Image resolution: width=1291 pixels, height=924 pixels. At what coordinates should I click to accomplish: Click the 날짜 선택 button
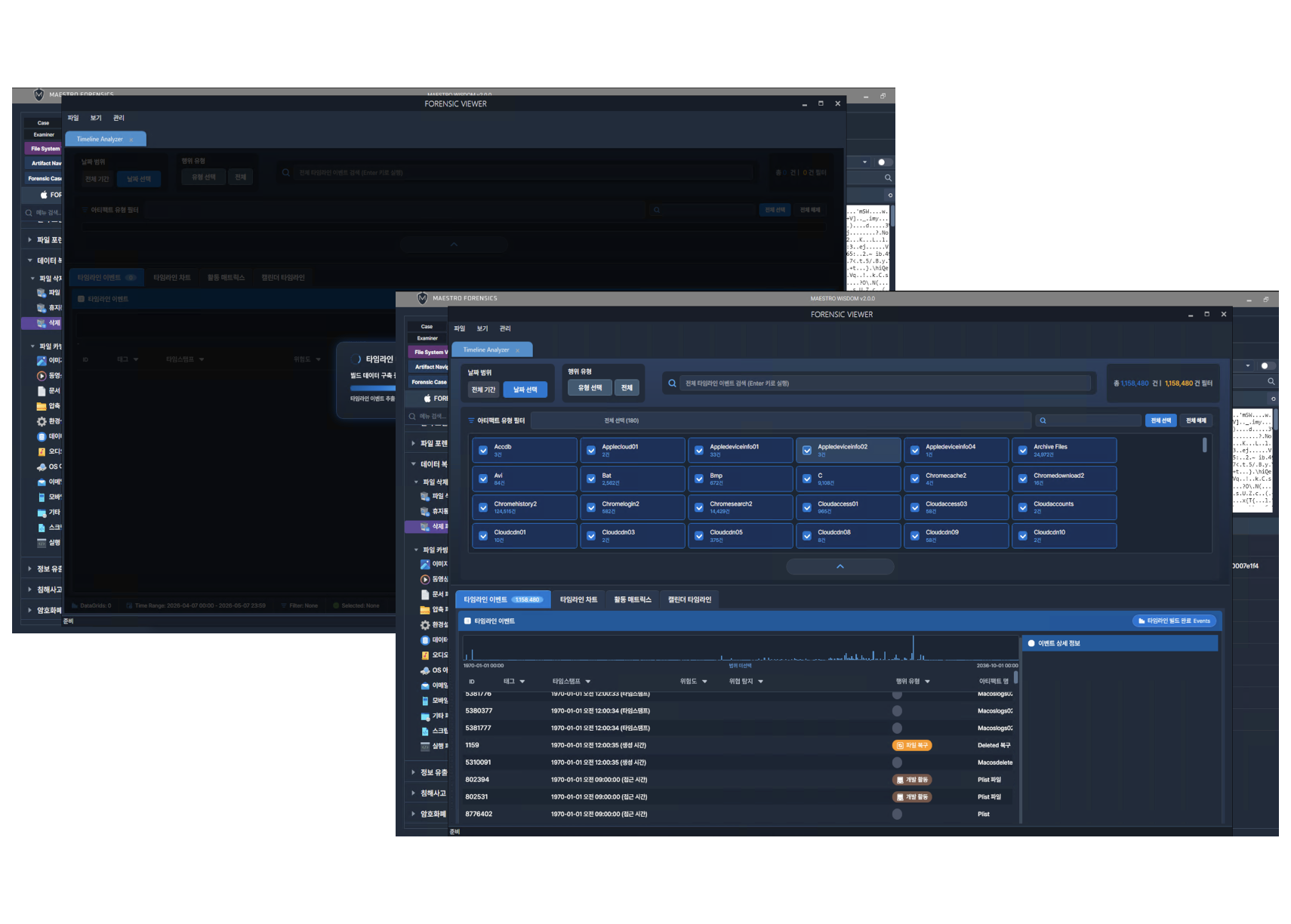525,390
